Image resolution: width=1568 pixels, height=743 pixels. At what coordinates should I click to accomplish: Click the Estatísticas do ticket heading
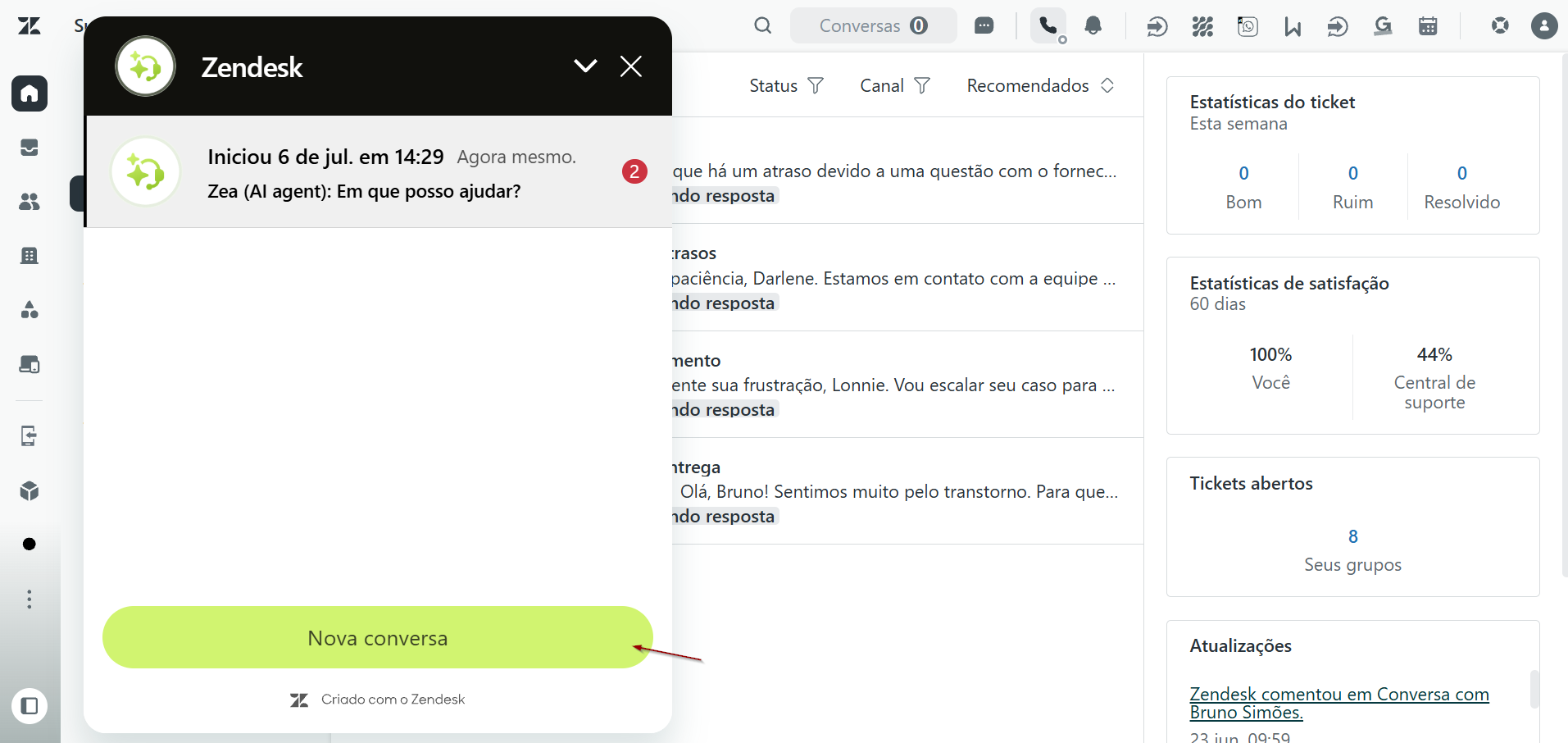click(x=1272, y=102)
